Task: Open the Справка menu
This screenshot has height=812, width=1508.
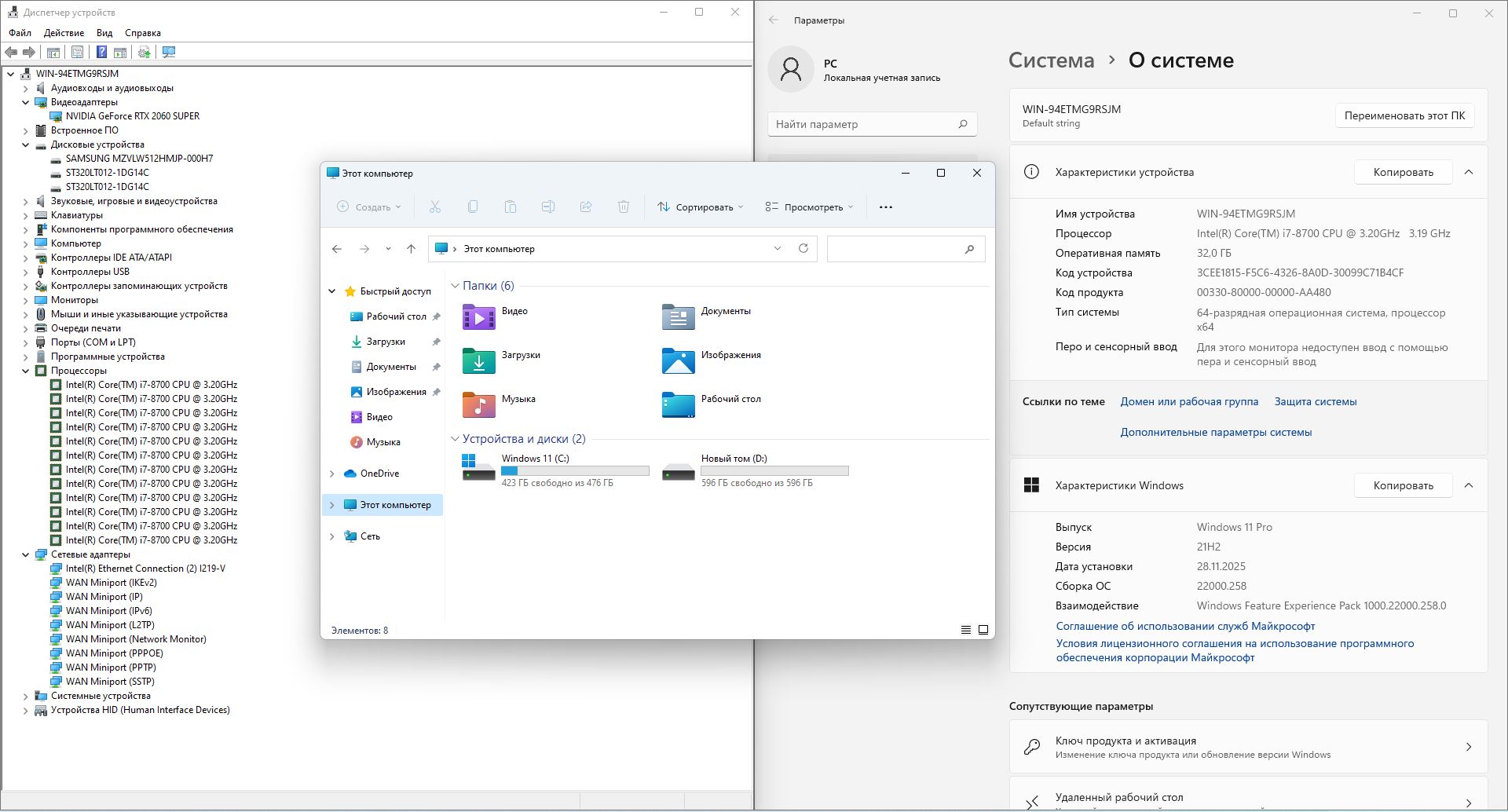Action: click(x=142, y=33)
